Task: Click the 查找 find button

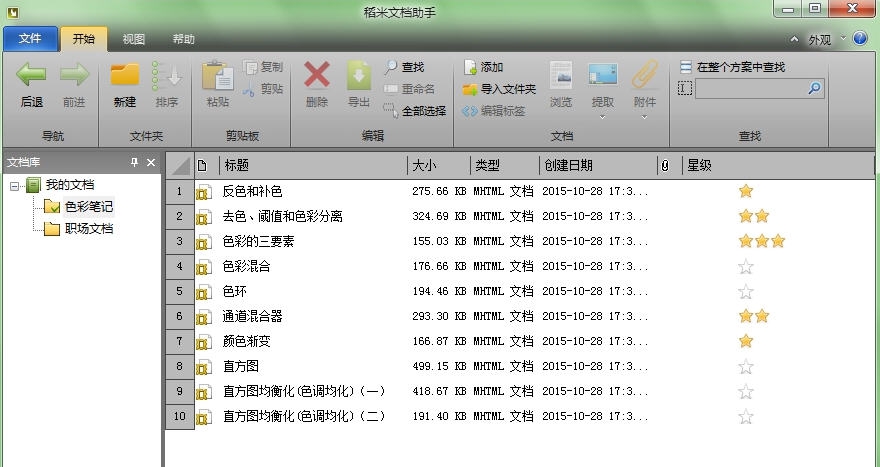Action: coord(404,67)
